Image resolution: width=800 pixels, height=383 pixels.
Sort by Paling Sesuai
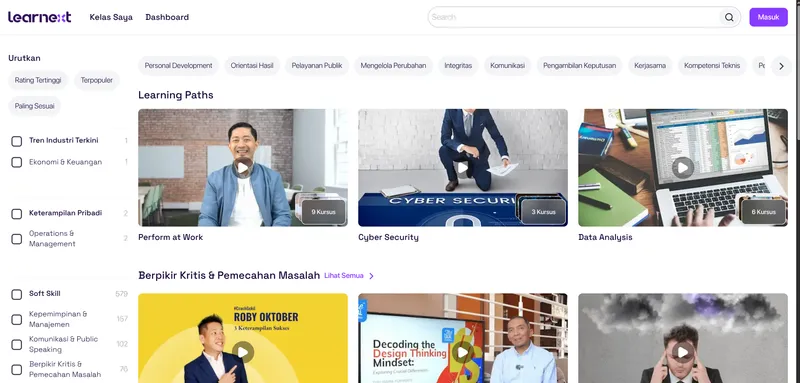point(34,106)
